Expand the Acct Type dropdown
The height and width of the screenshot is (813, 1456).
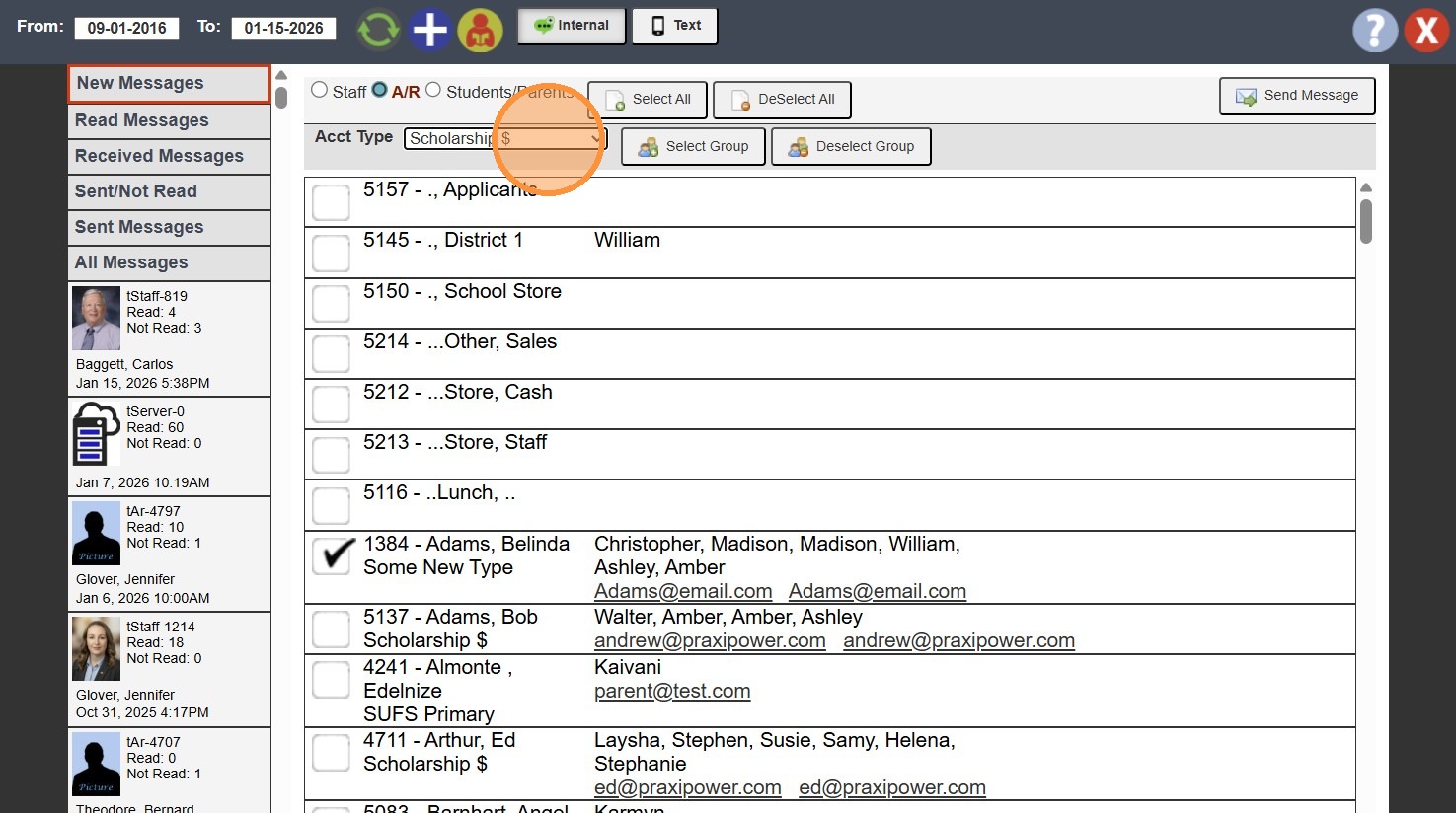pos(504,139)
